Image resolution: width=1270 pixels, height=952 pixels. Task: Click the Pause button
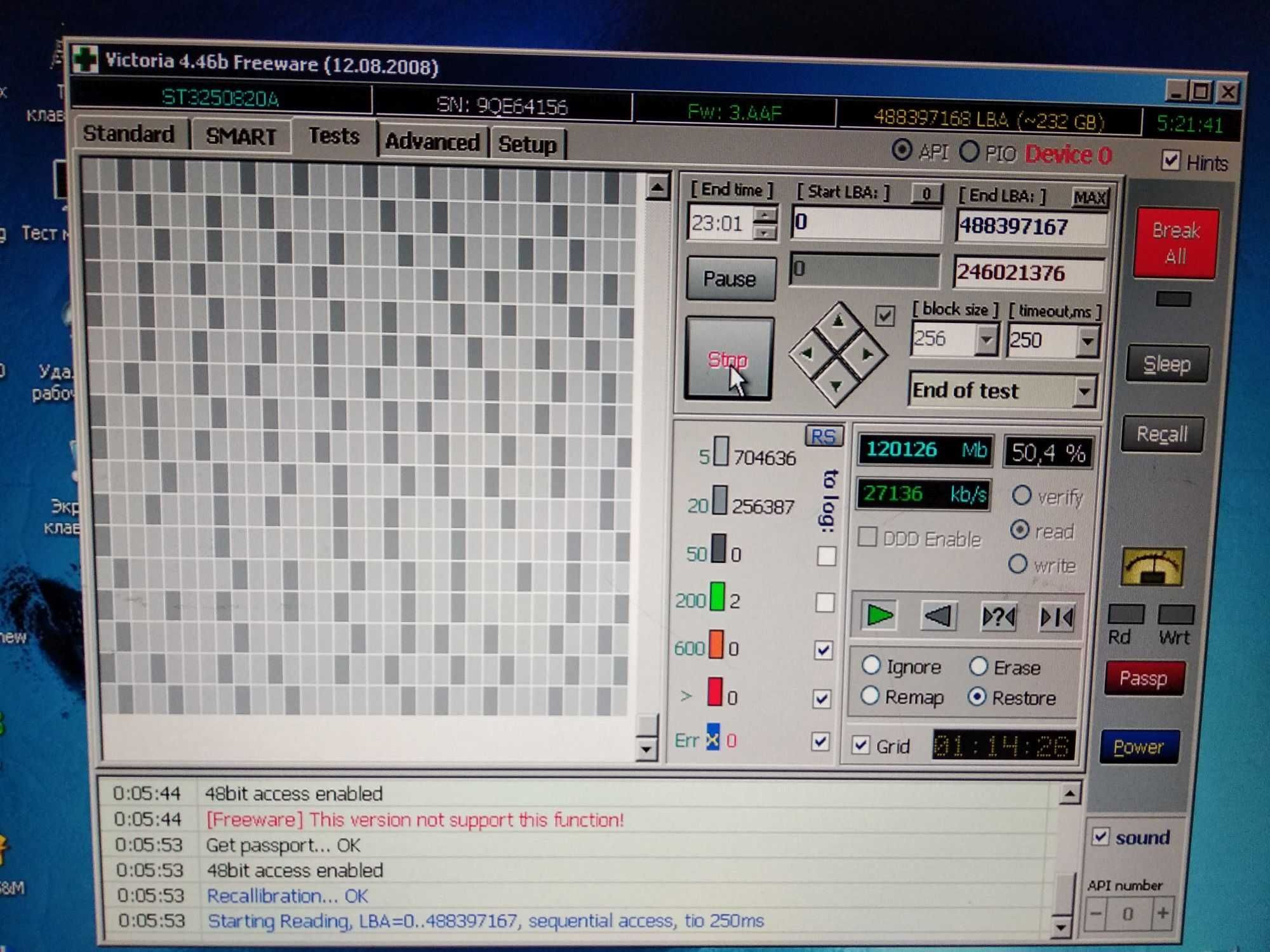click(730, 279)
